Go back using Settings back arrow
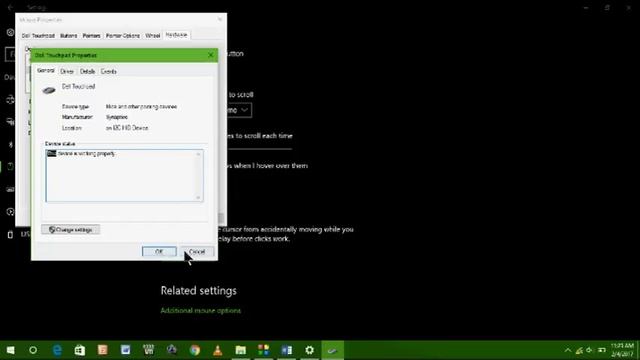The height and width of the screenshot is (360, 640). pos(10,7)
